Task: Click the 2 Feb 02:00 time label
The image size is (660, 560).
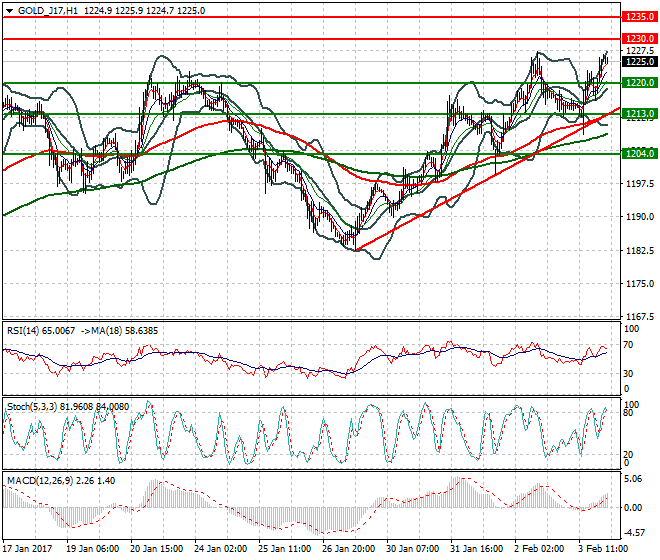Action: coord(540,549)
